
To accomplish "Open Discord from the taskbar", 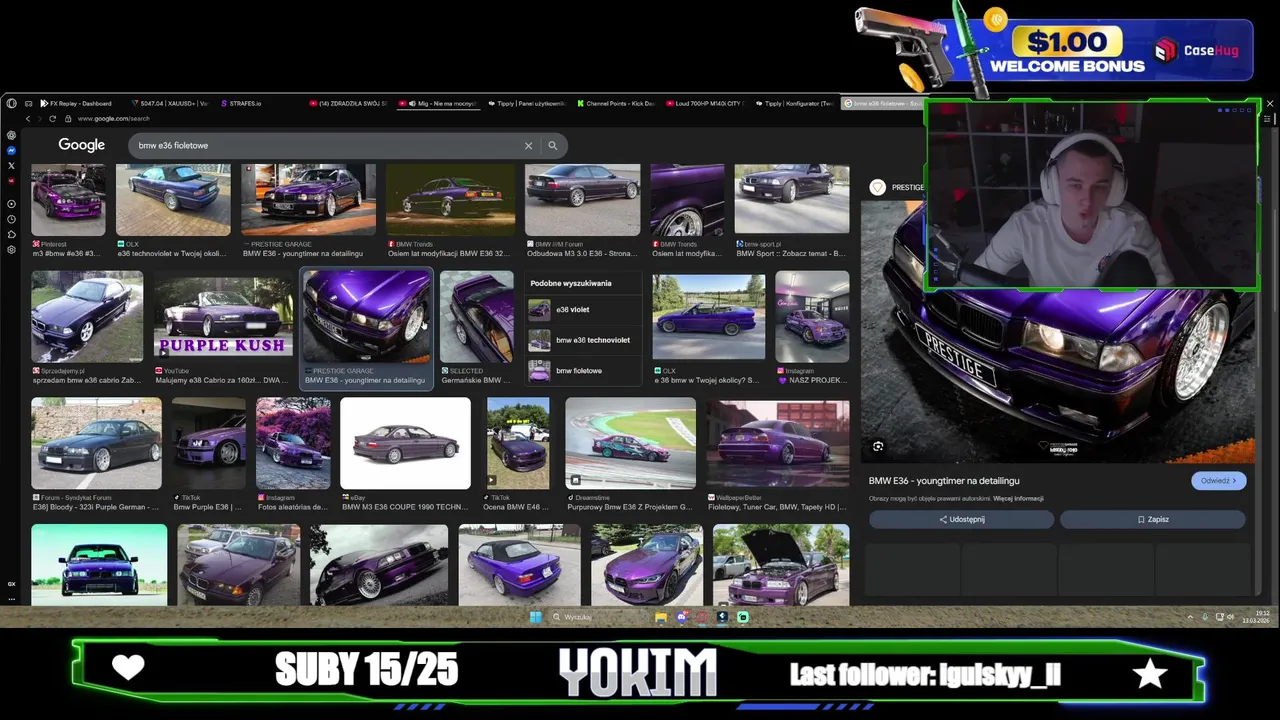I will pyautogui.click(x=682, y=617).
